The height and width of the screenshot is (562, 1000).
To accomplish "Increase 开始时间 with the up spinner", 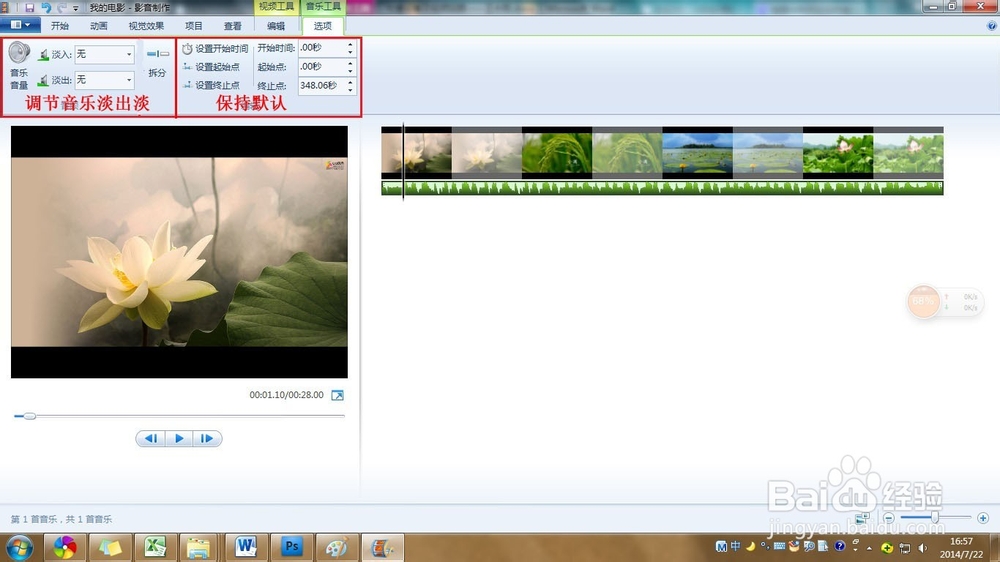I will pyautogui.click(x=350, y=44).
